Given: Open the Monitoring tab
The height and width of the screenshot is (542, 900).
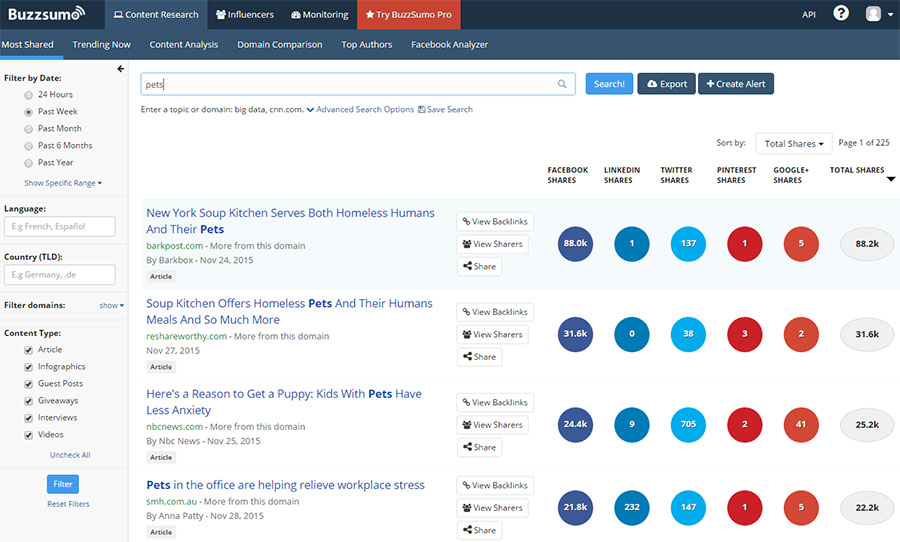Looking at the screenshot, I should (x=319, y=14).
